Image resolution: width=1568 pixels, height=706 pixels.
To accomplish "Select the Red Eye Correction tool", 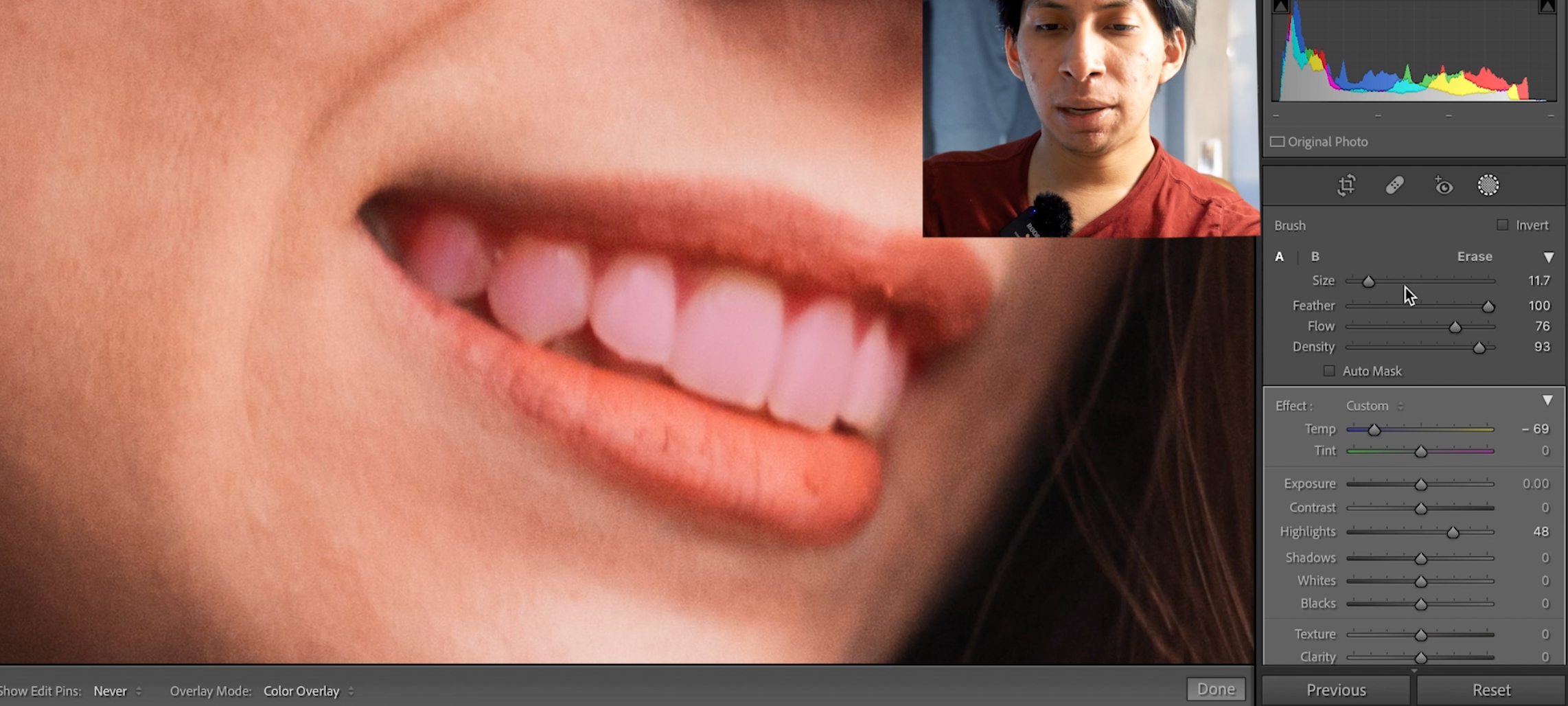I will click(1442, 186).
